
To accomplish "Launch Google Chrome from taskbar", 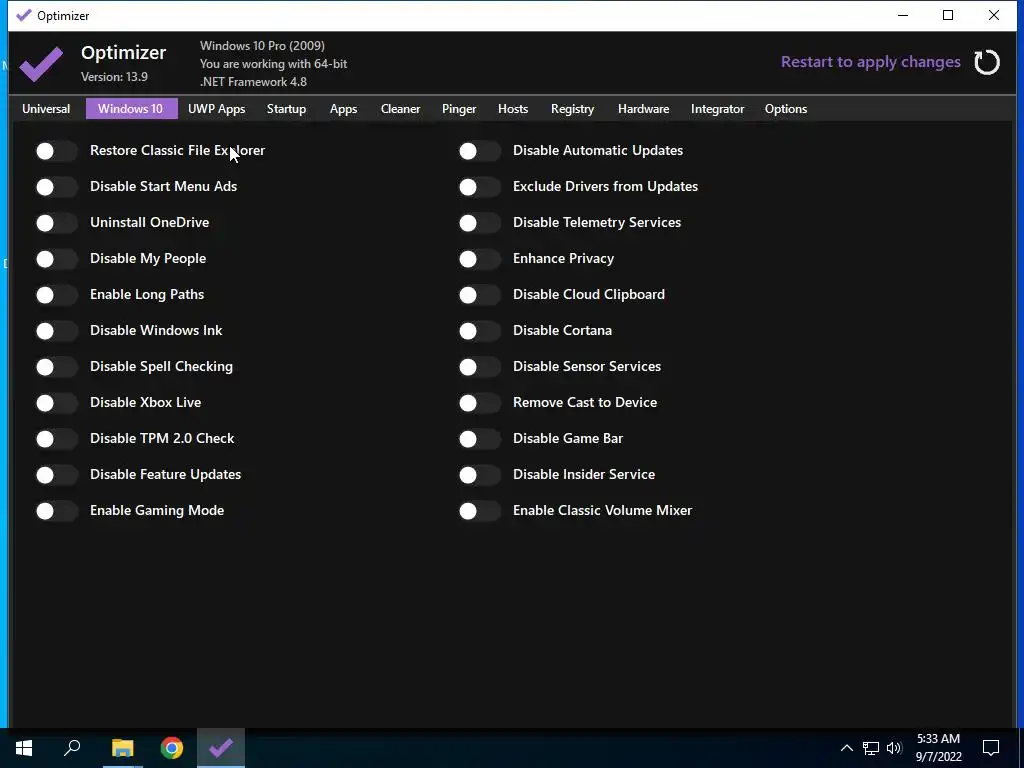I will coord(172,748).
